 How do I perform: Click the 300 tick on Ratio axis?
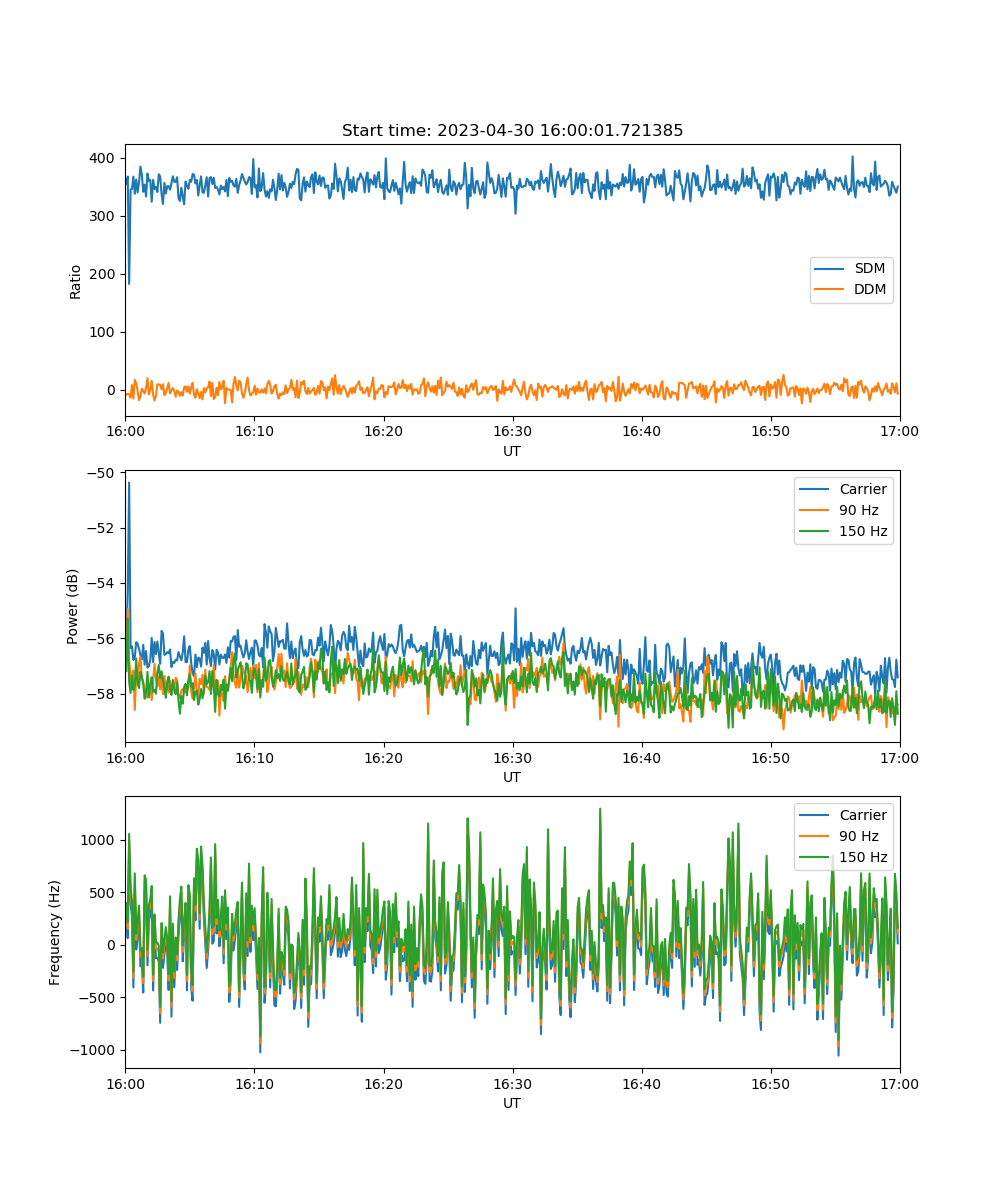[104, 216]
